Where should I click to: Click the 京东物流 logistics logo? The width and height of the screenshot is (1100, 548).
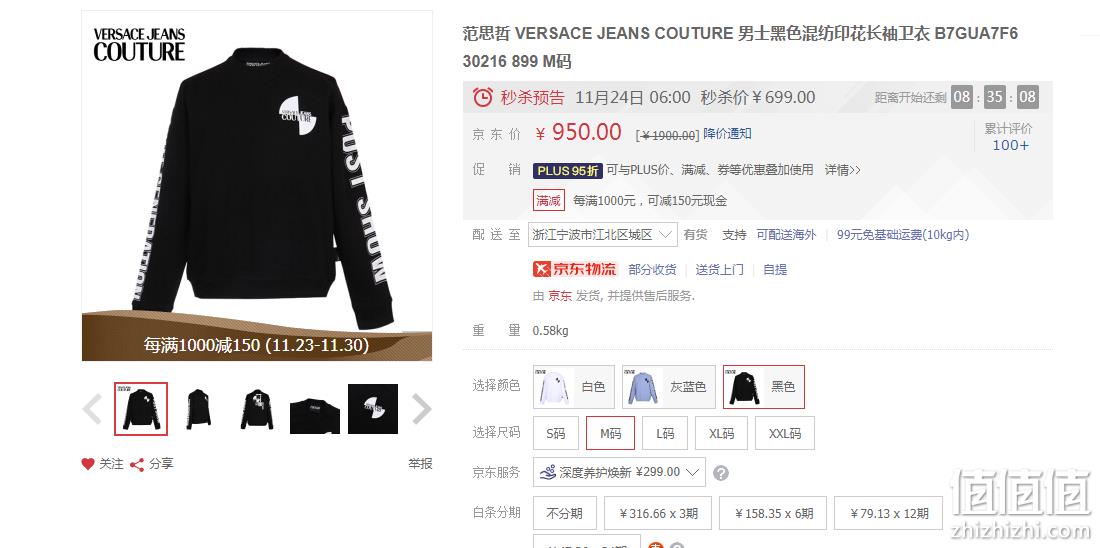click(x=575, y=269)
